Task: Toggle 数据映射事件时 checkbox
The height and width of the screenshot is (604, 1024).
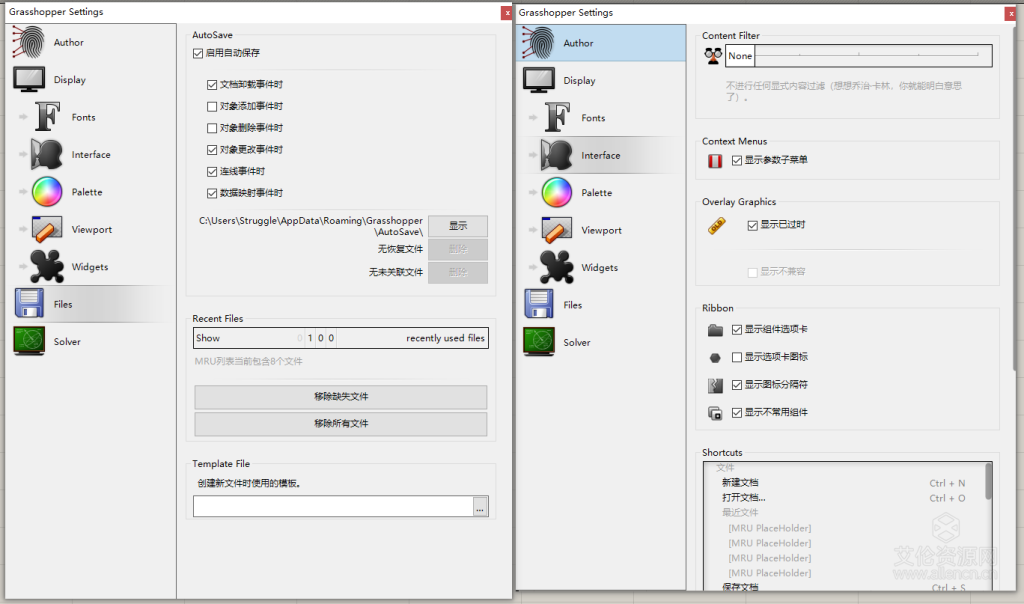Action: [212, 193]
